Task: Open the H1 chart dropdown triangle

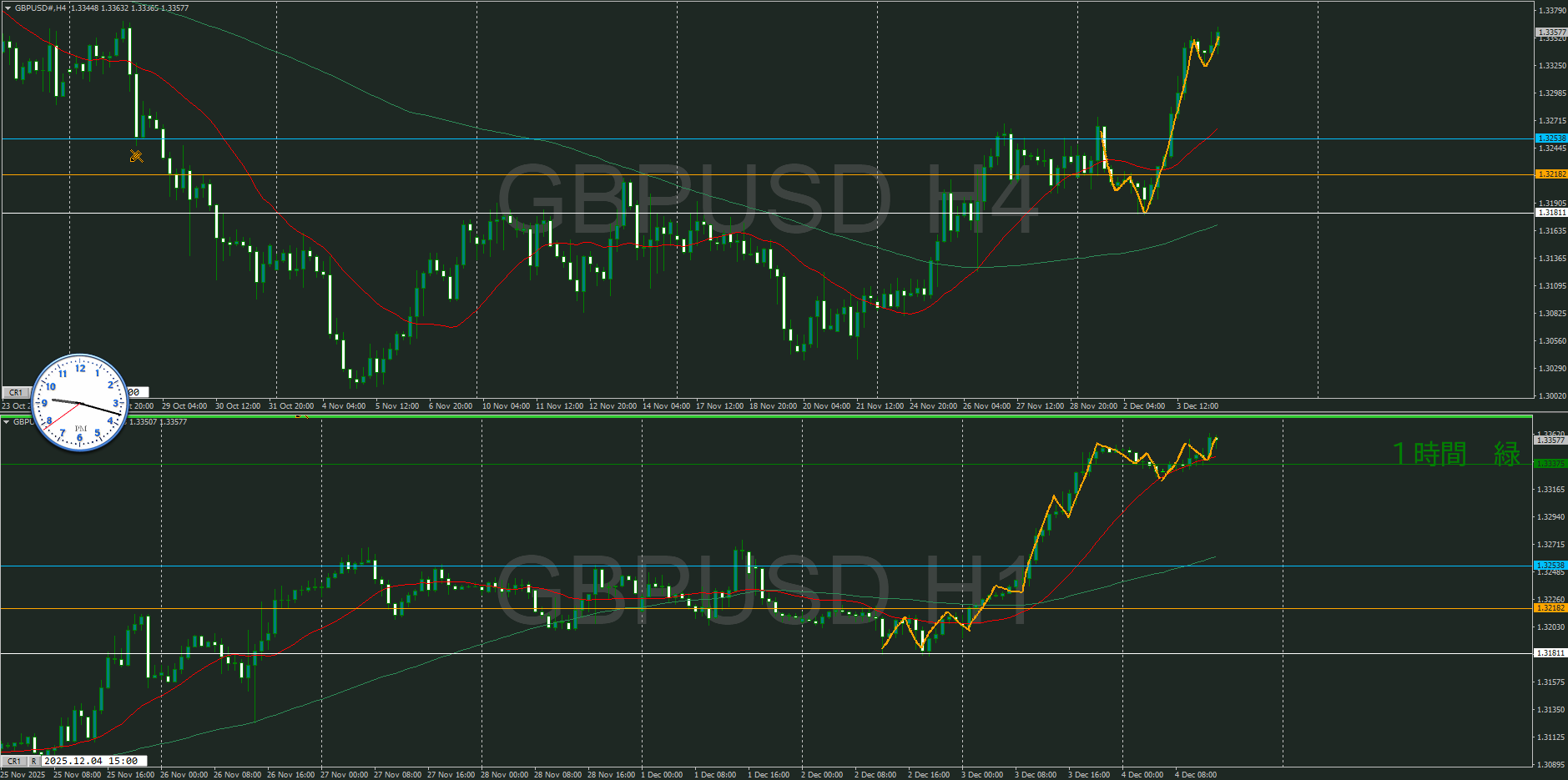Action: [x=8, y=422]
